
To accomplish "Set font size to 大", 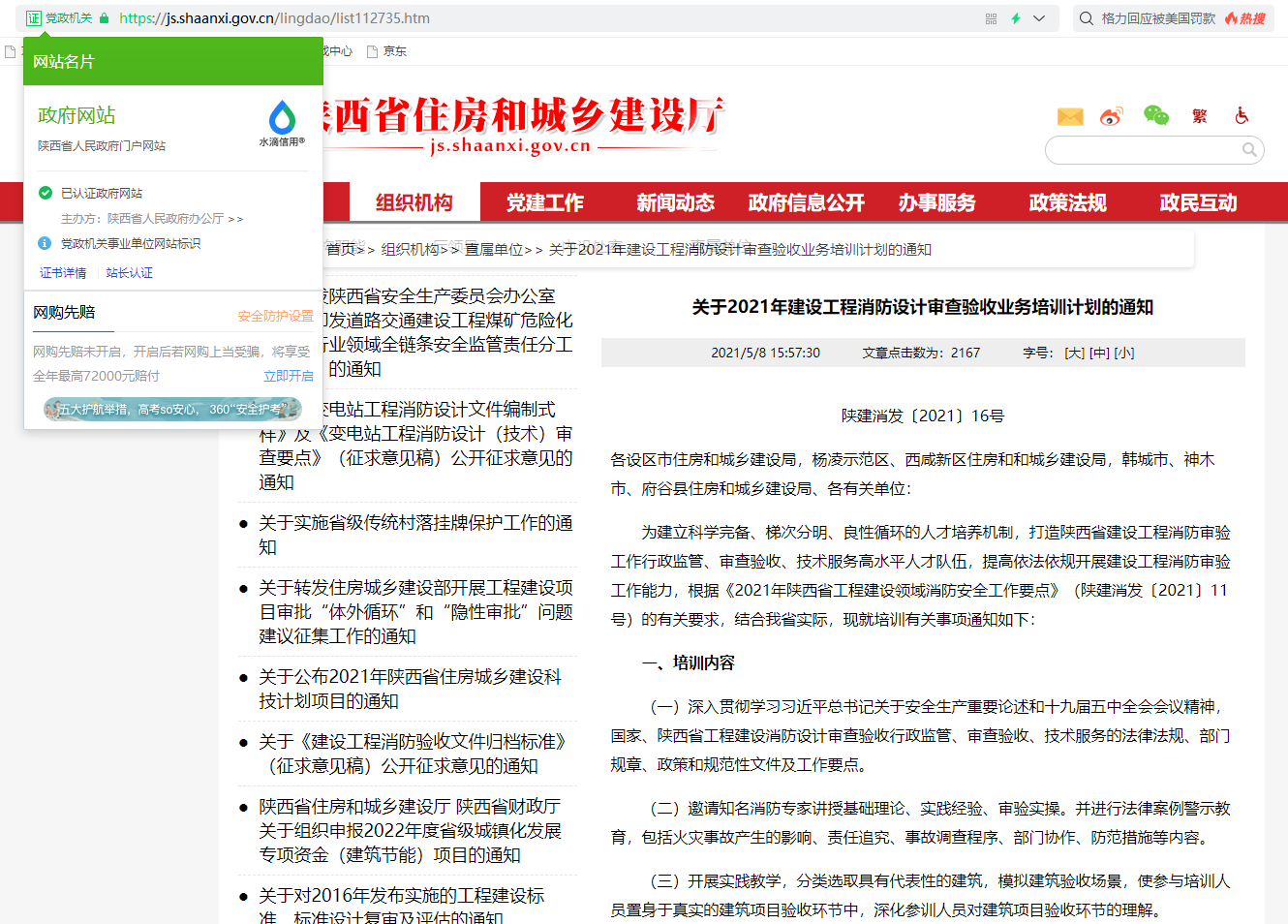I will (1074, 354).
